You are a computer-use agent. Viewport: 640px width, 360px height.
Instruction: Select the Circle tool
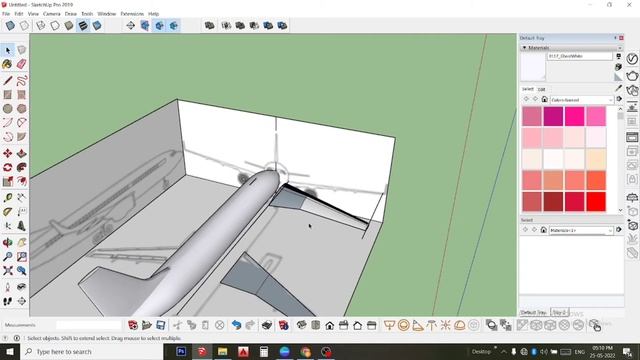tap(7, 109)
